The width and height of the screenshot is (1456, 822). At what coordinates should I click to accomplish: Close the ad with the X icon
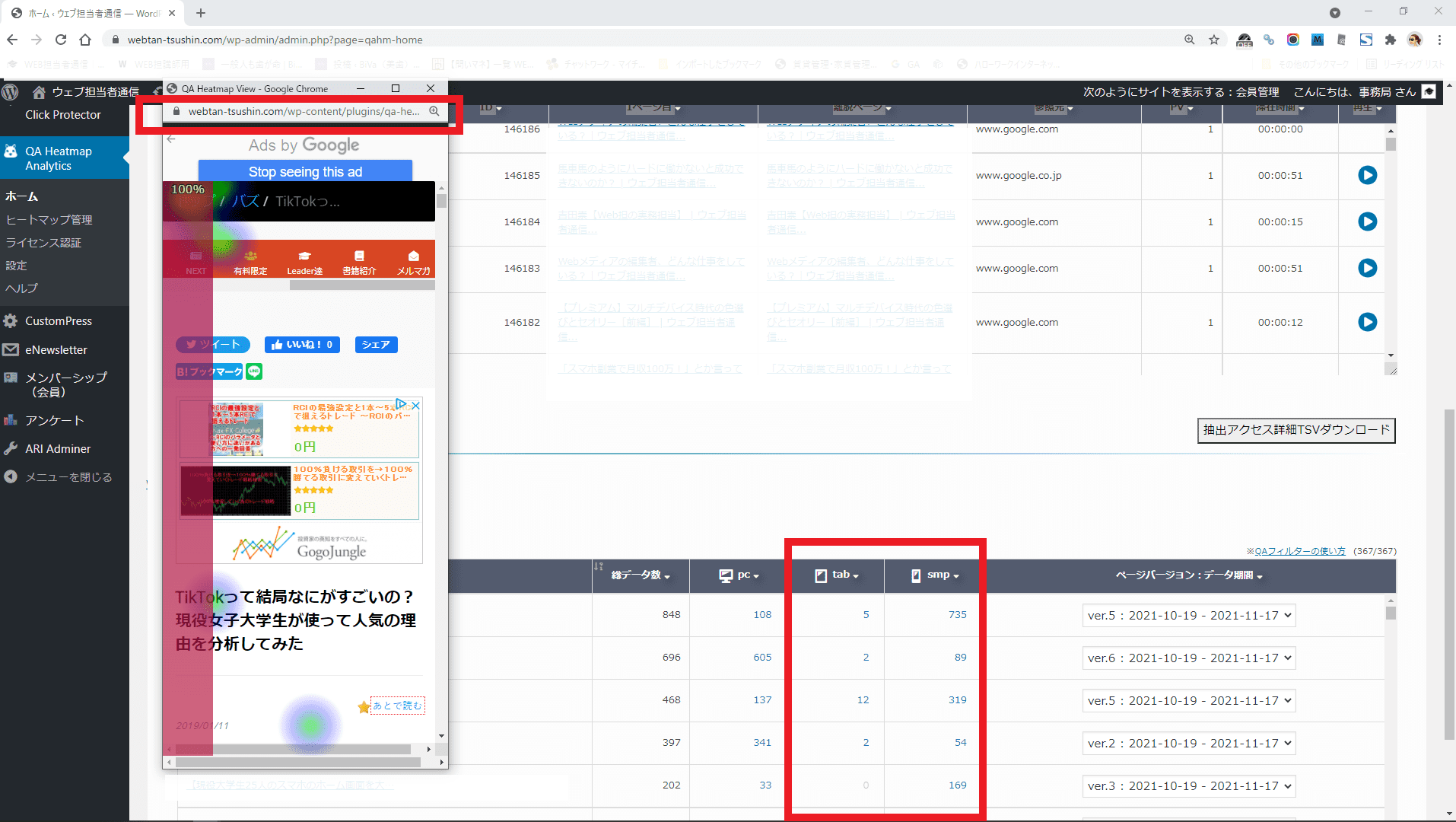(415, 406)
